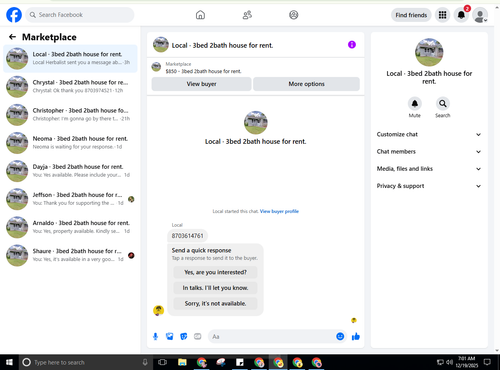
Task: Record a voice clip with the microphone icon
Action: tap(155, 337)
